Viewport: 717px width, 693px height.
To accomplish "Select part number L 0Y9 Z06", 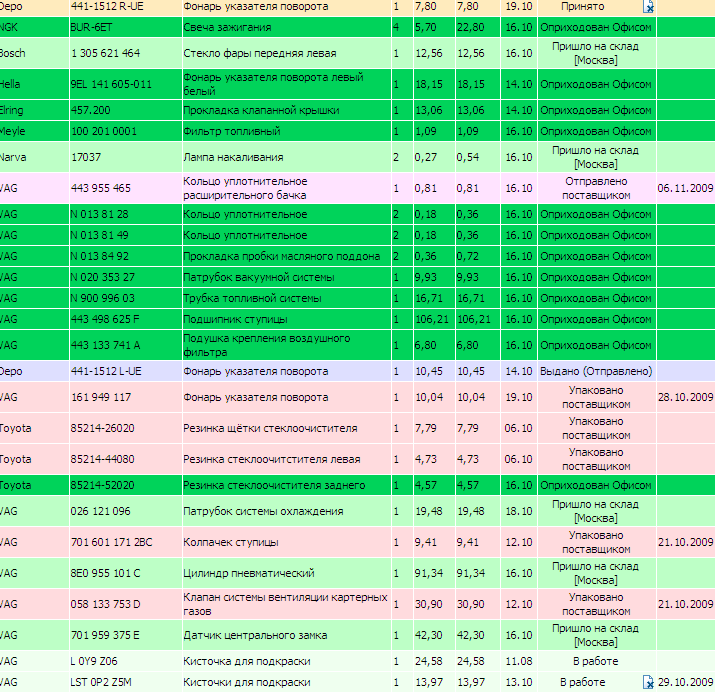I will (x=94, y=661).
